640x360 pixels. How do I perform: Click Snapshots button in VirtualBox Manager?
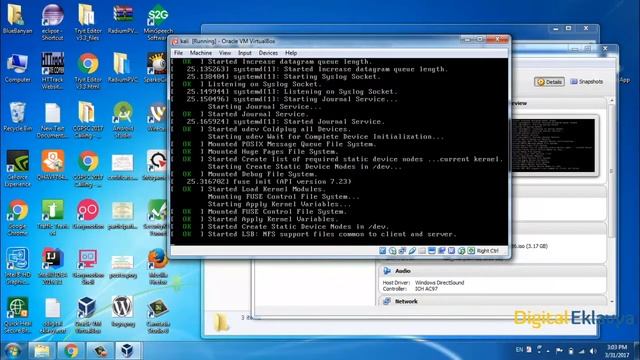click(x=587, y=82)
